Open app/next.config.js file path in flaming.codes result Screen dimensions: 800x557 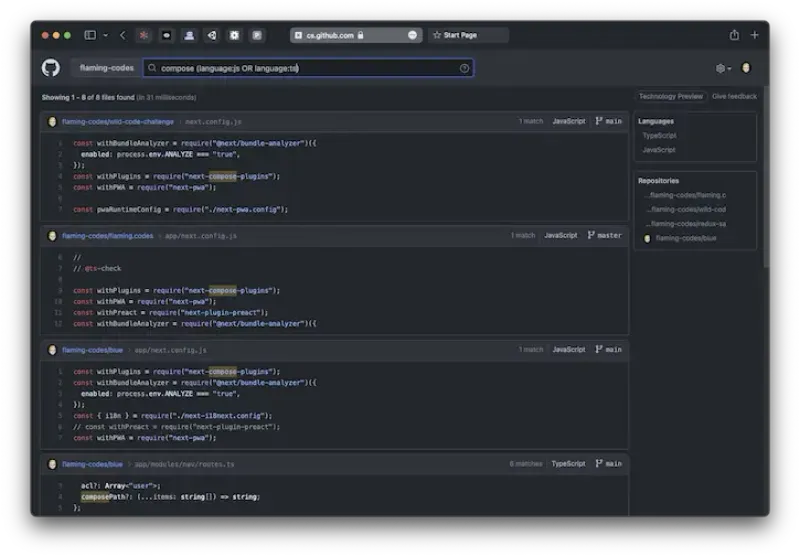point(201,236)
